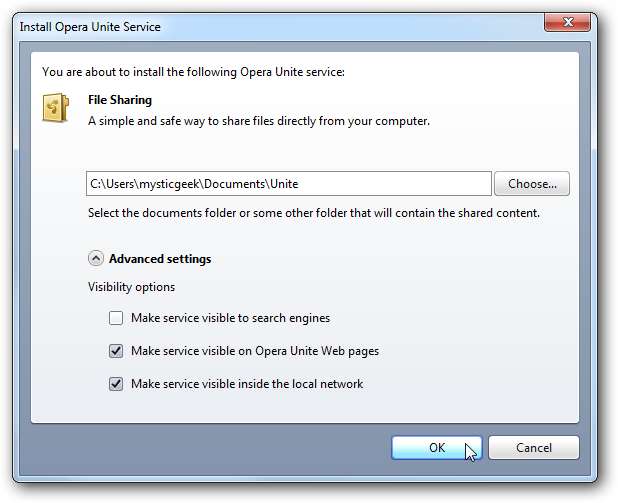Click the "visible inside the local network" label

pos(247,383)
